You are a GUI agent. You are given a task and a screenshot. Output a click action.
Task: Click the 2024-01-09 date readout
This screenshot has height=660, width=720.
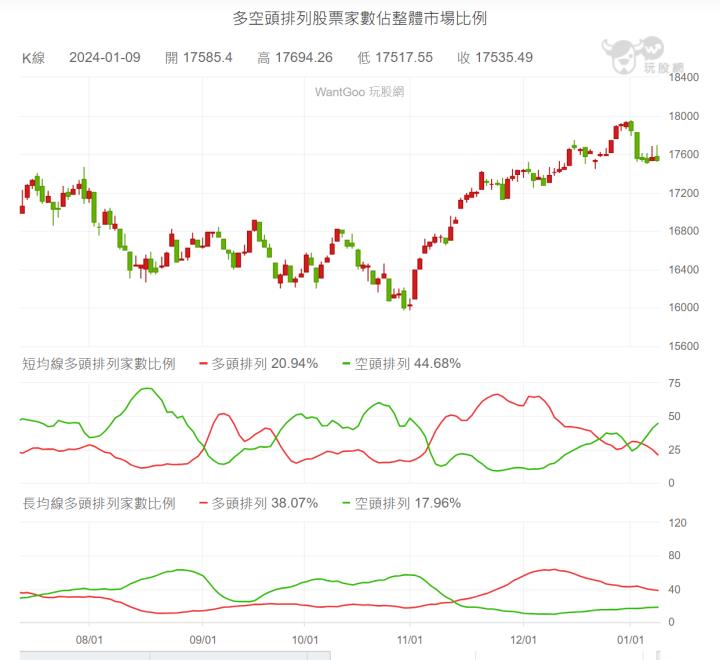(x=105, y=58)
